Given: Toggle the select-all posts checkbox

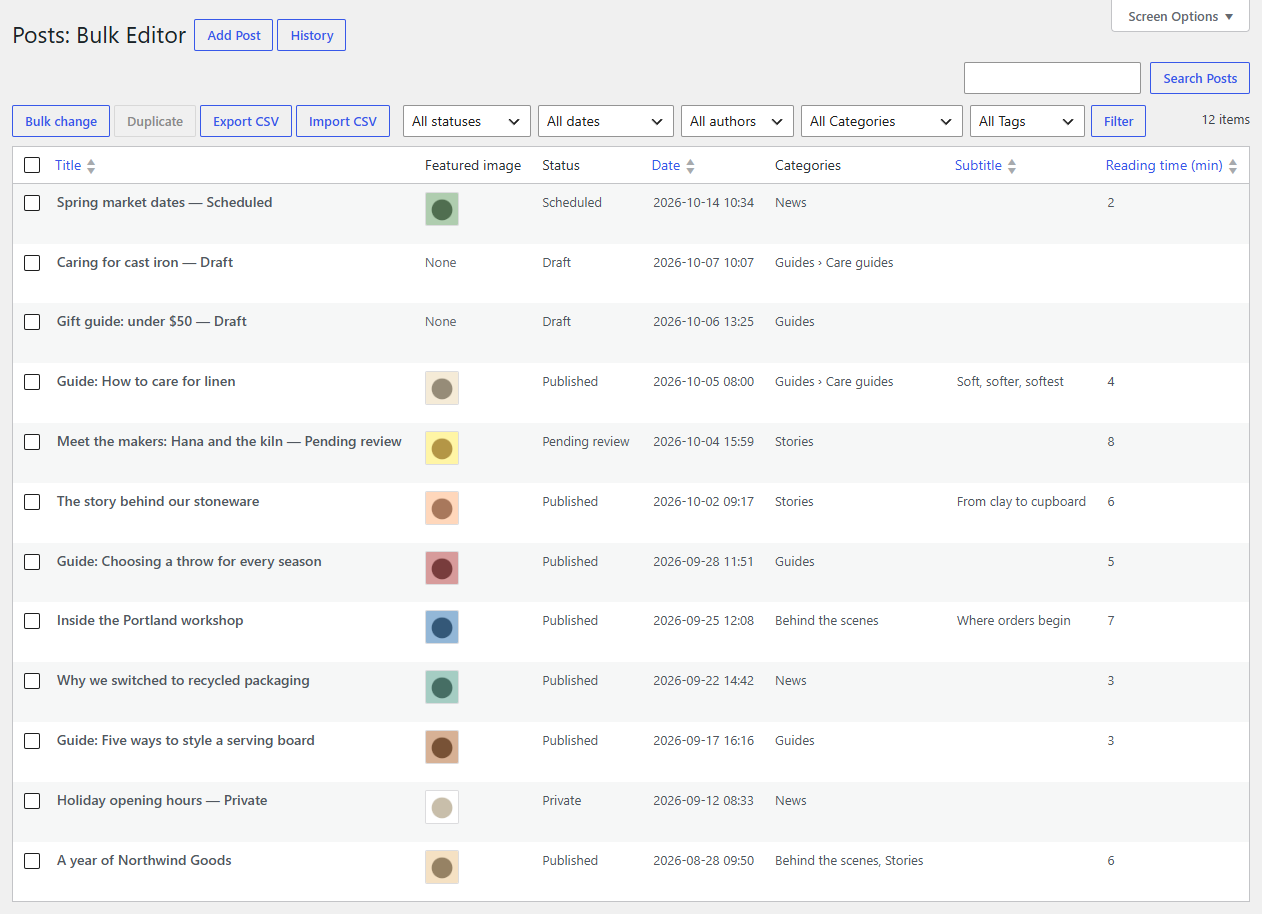Looking at the screenshot, I should click(32, 165).
